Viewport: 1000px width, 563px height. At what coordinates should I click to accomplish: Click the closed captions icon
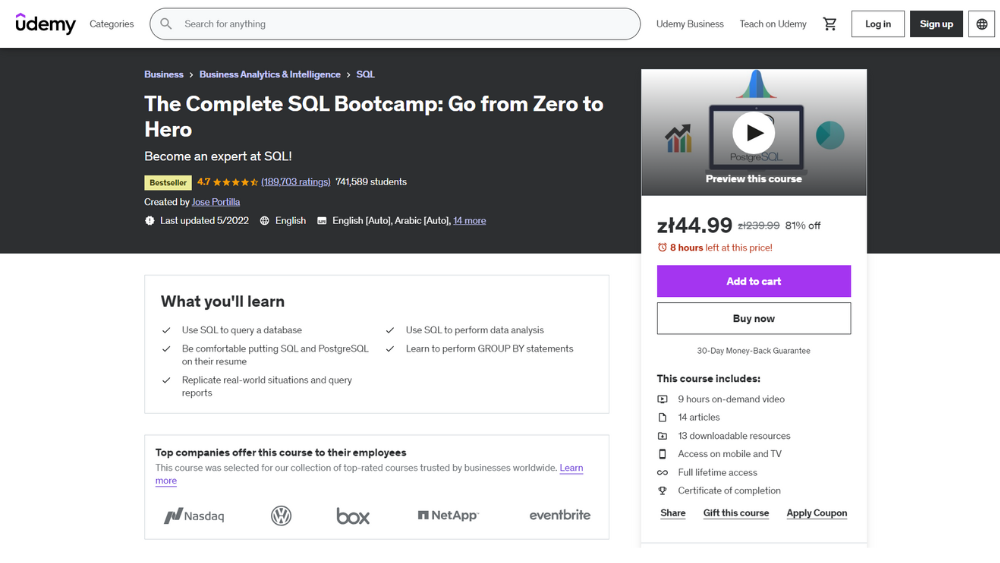(322, 221)
